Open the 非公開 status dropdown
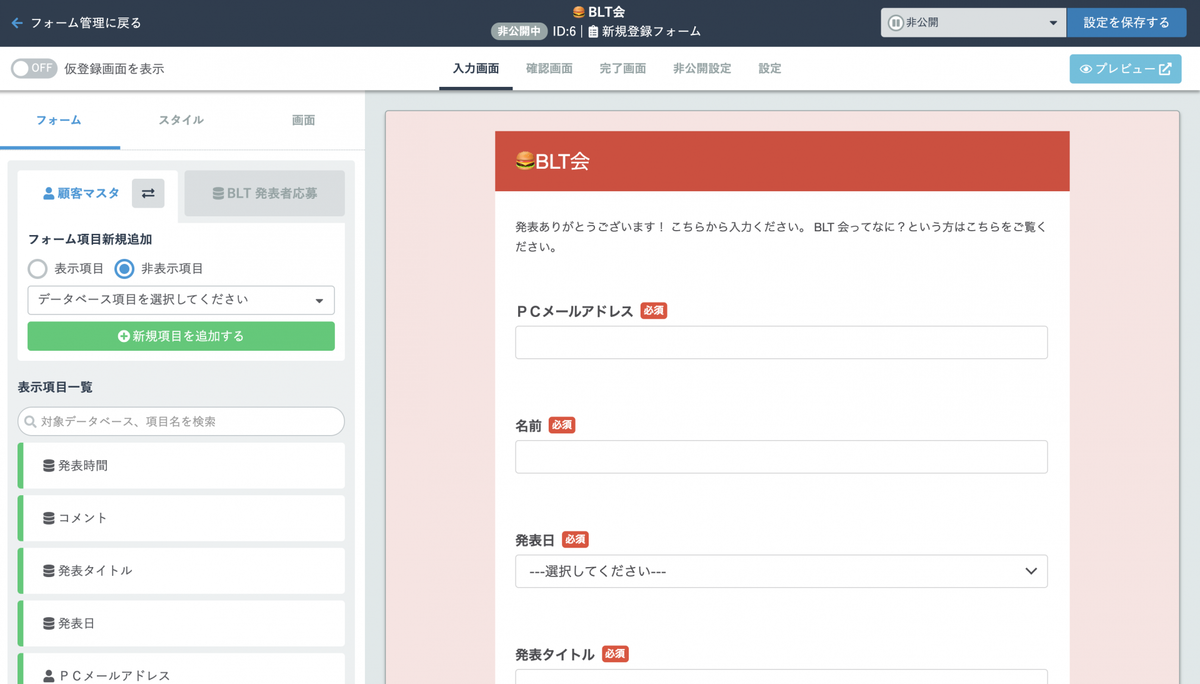Screen dimensions: 1200x684 click(x=972, y=21)
